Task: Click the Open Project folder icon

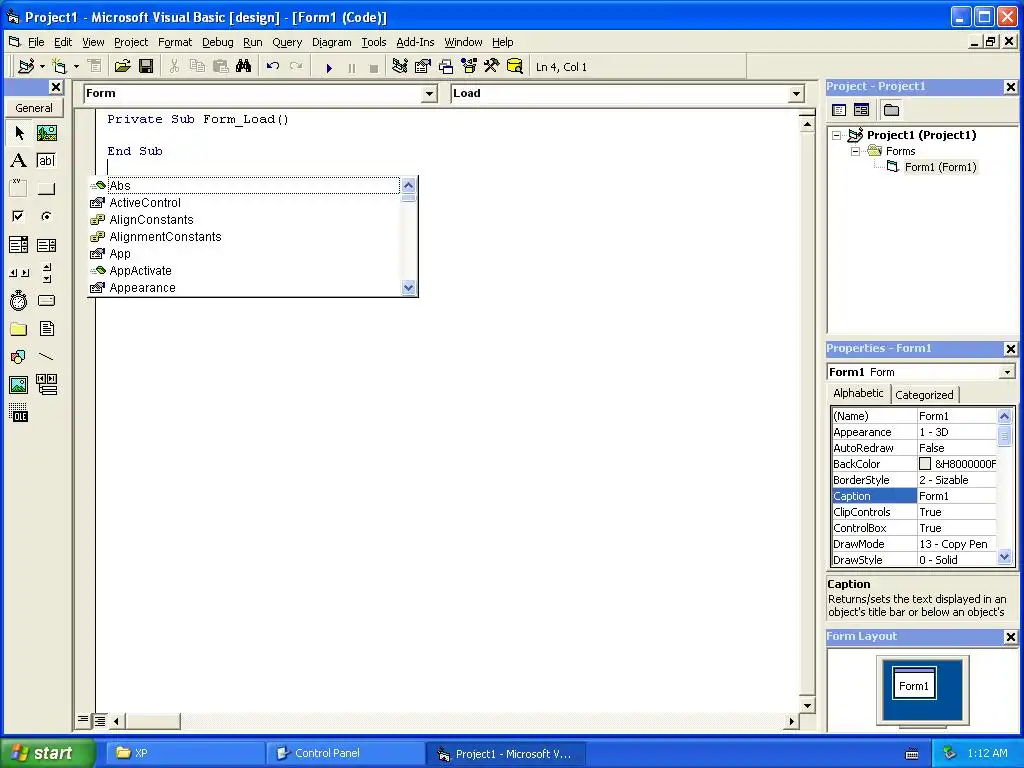Action: [122, 67]
